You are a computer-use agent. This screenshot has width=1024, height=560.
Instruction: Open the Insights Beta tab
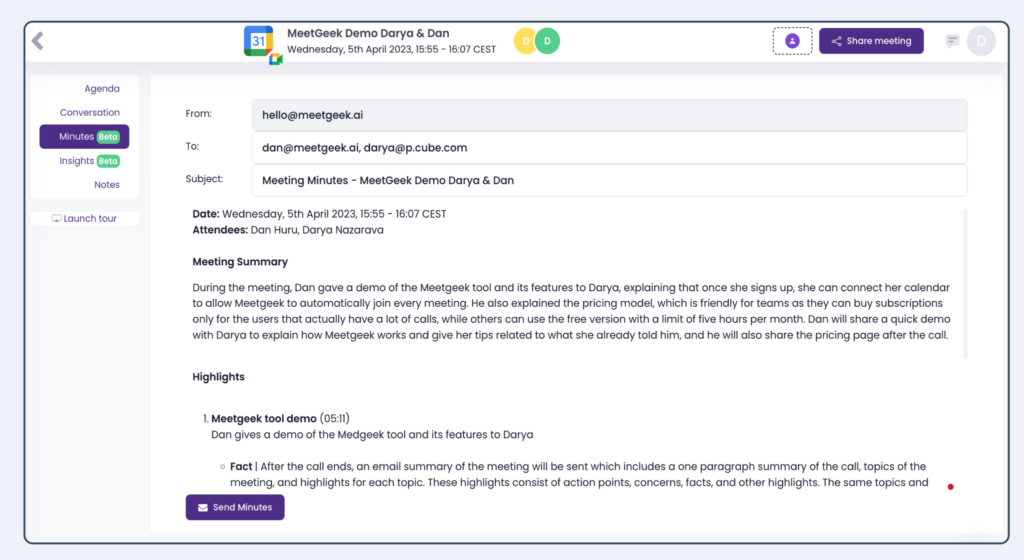click(x=89, y=161)
